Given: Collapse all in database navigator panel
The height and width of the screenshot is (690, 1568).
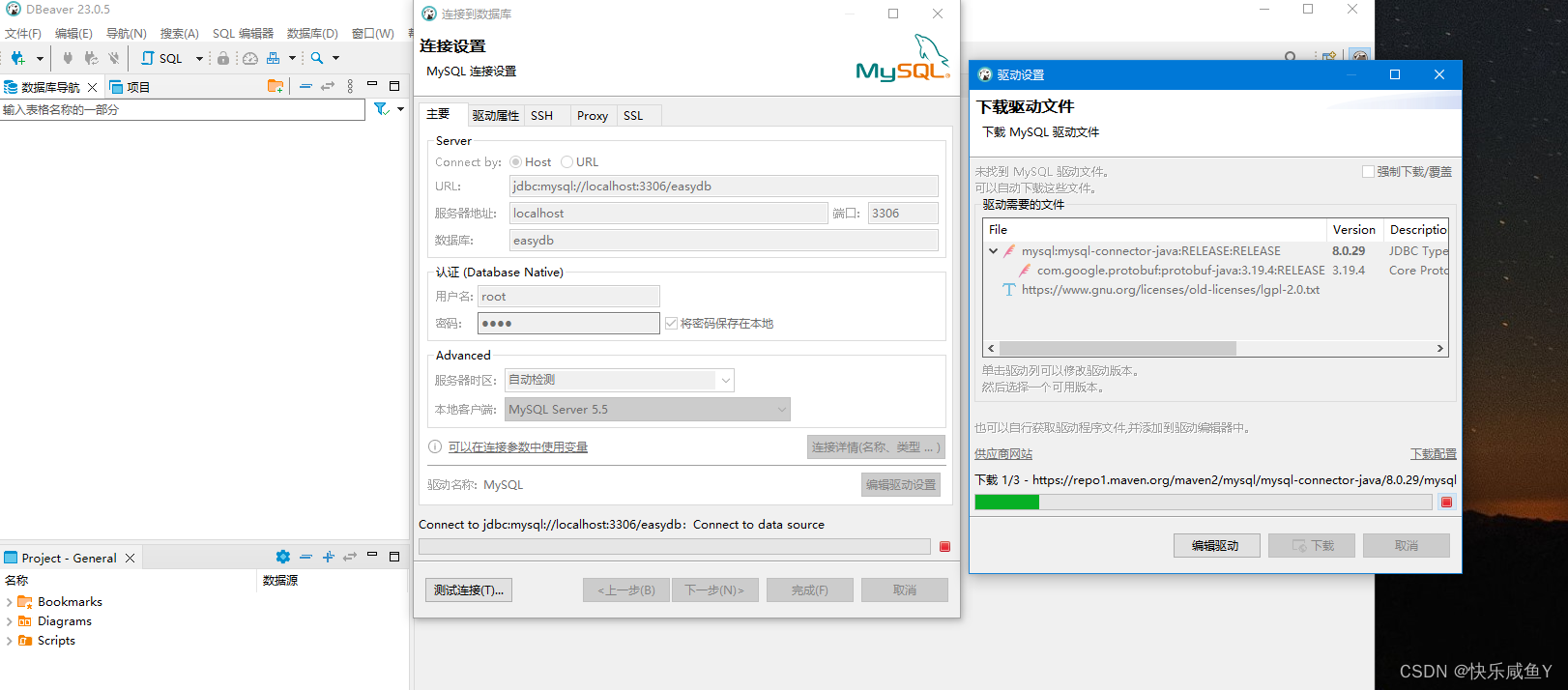Looking at the screenshot, I should [x=305, y=86].
